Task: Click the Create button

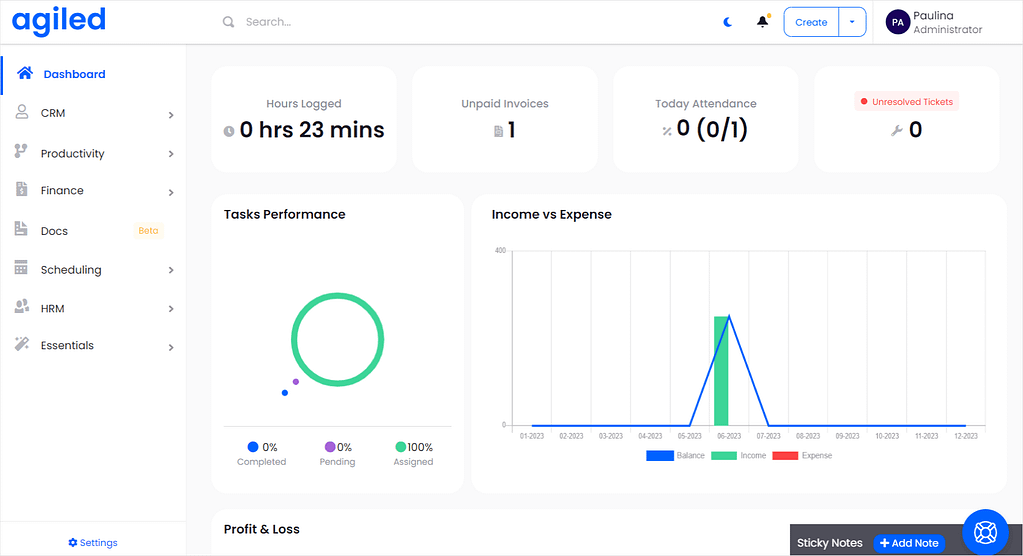Action: (x=811, y=22)
